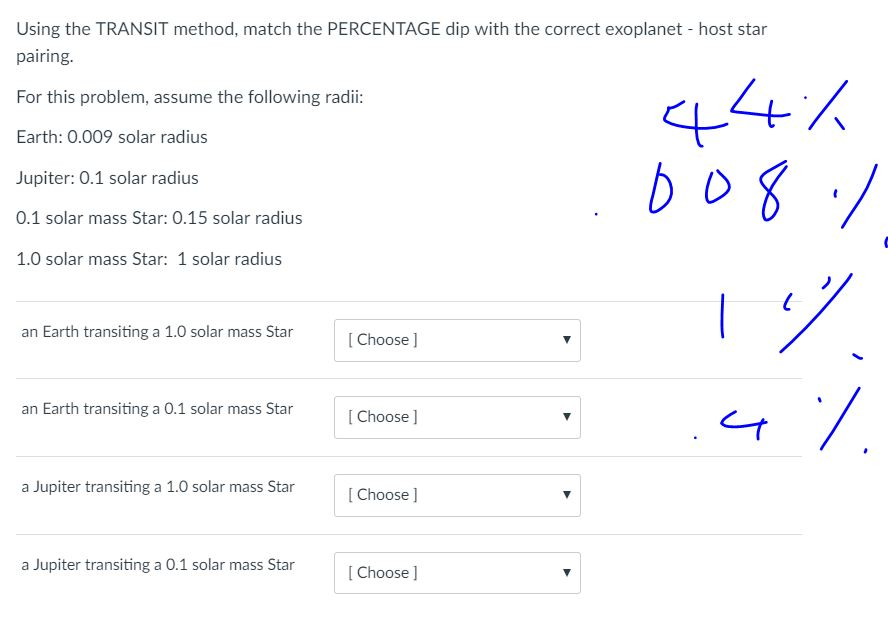
Task: Open the dropdown for Jupiter transiting 1.0 solar mass Star
Action: point(456,494)
